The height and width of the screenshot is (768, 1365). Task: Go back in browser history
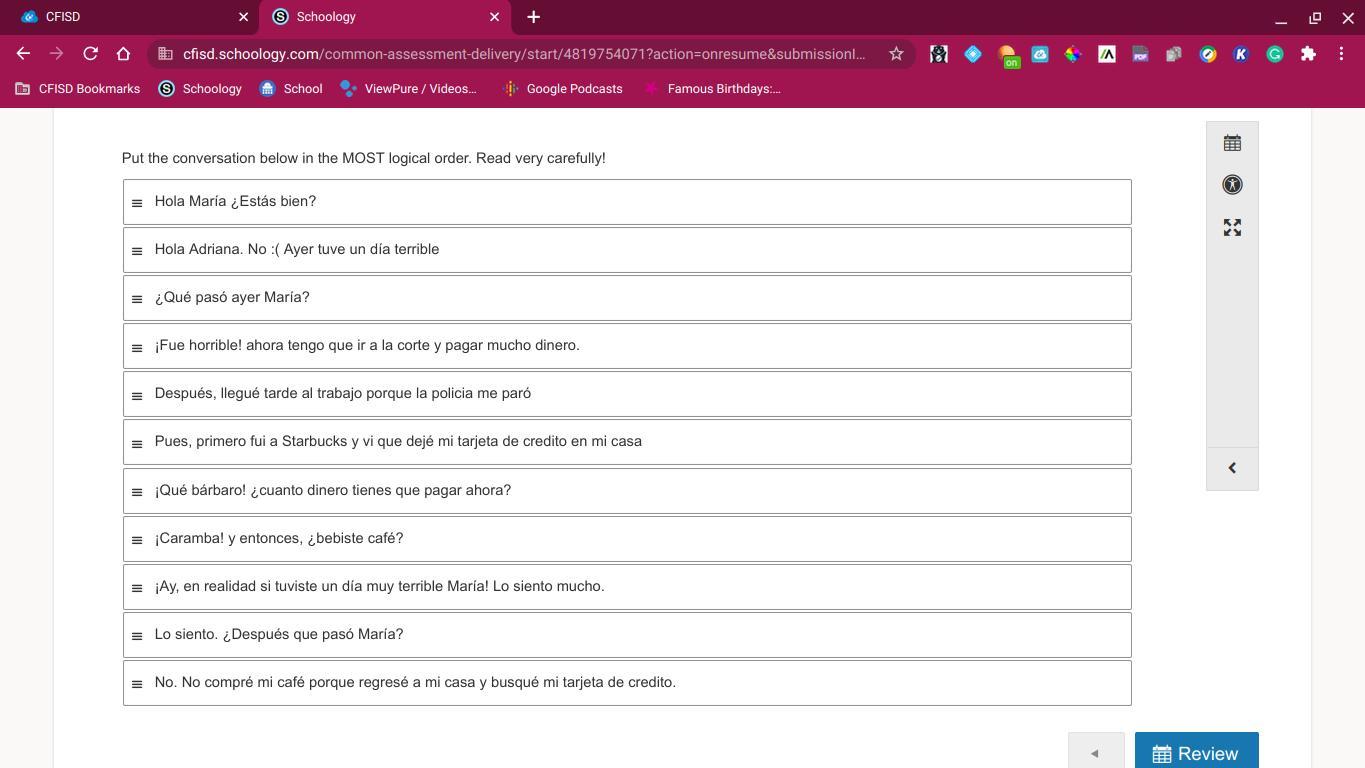pyautogui.click(x=23, y=54)
